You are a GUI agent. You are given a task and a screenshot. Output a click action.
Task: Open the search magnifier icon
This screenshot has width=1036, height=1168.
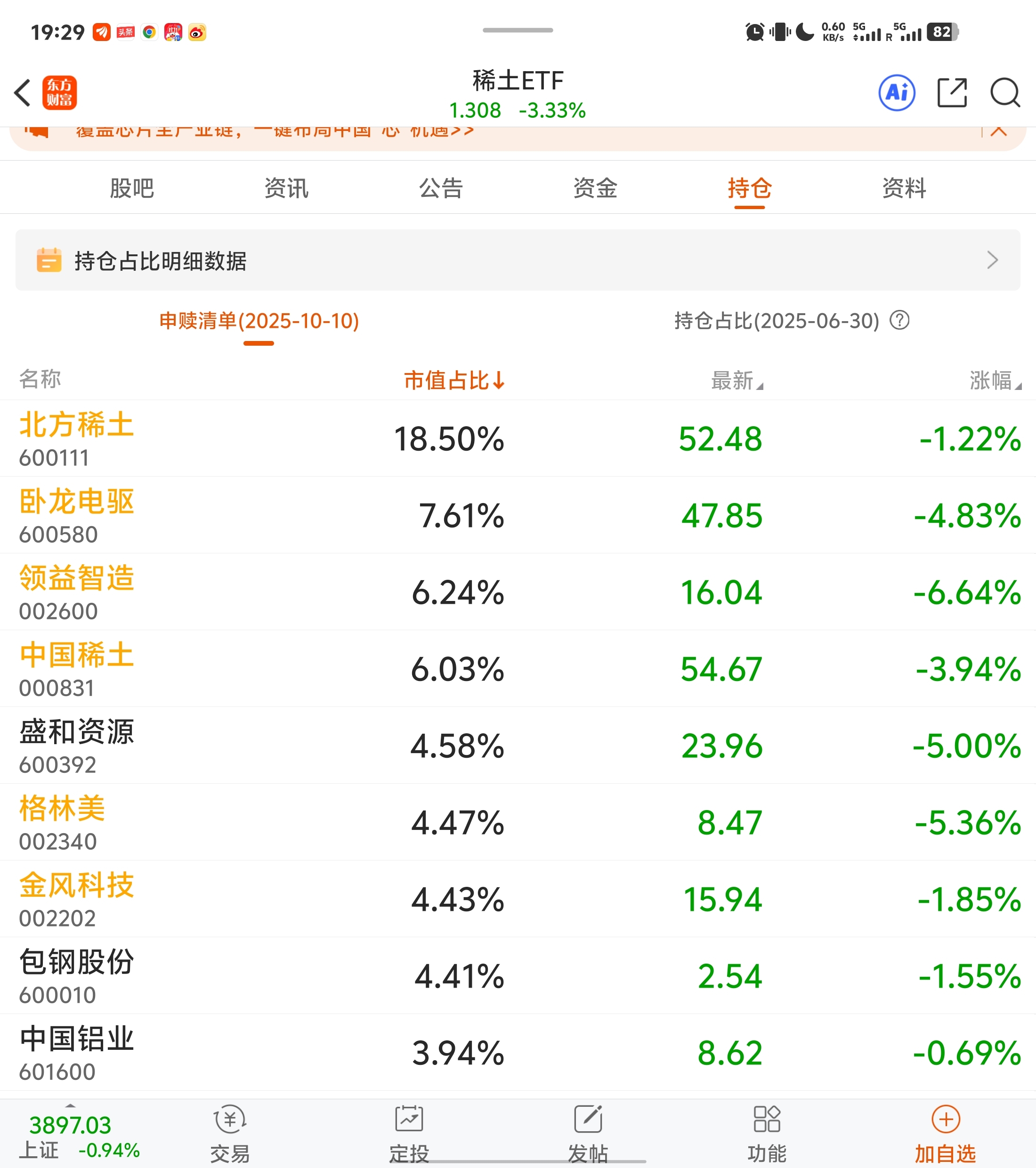(1004, 93)
